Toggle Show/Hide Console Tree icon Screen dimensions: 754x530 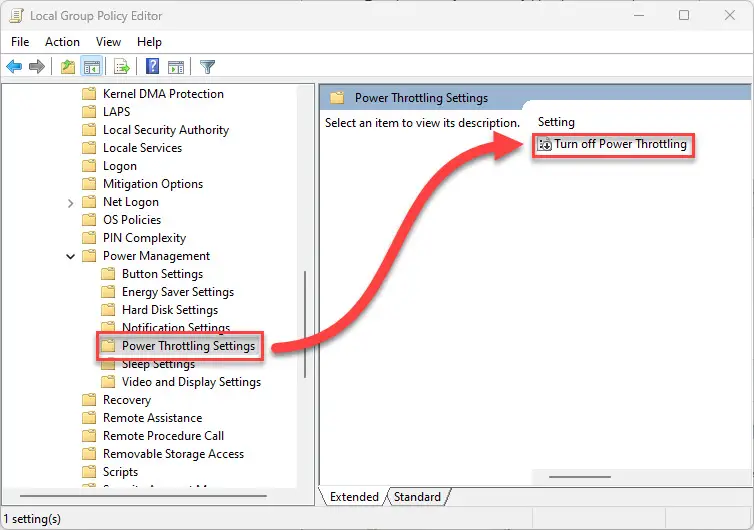tap(91, 66)
